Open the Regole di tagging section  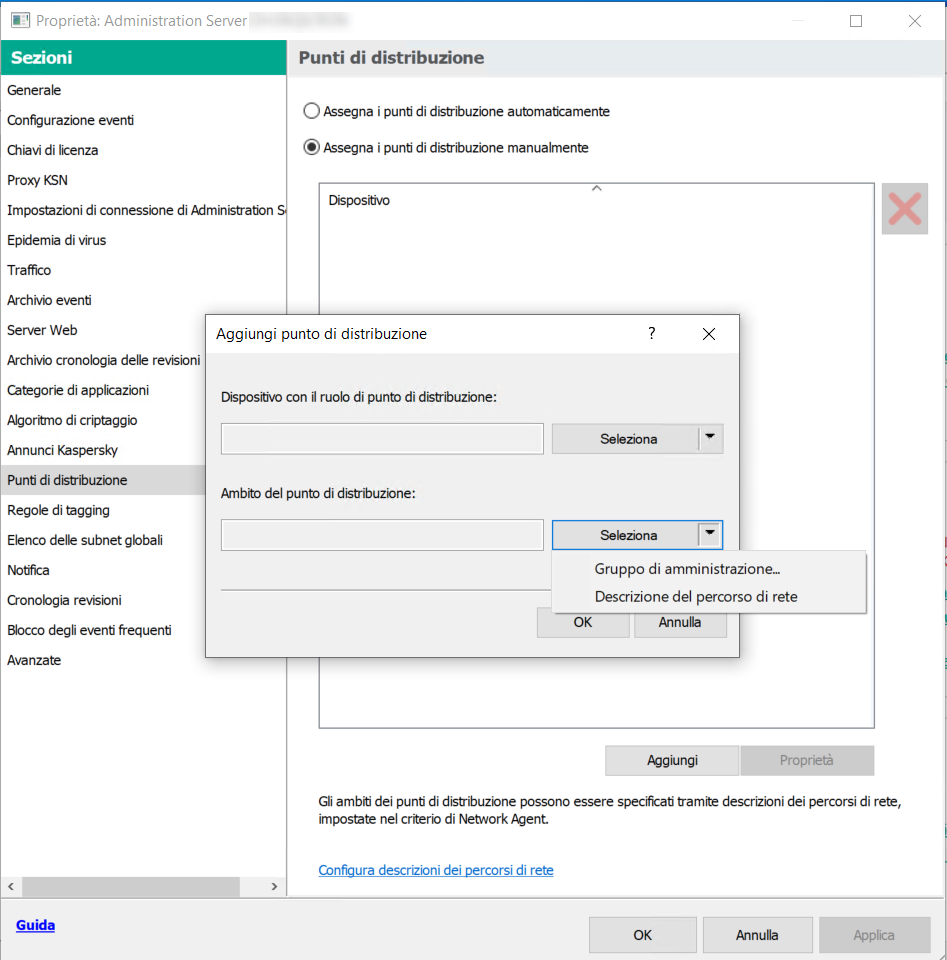[x=103, y=510]
